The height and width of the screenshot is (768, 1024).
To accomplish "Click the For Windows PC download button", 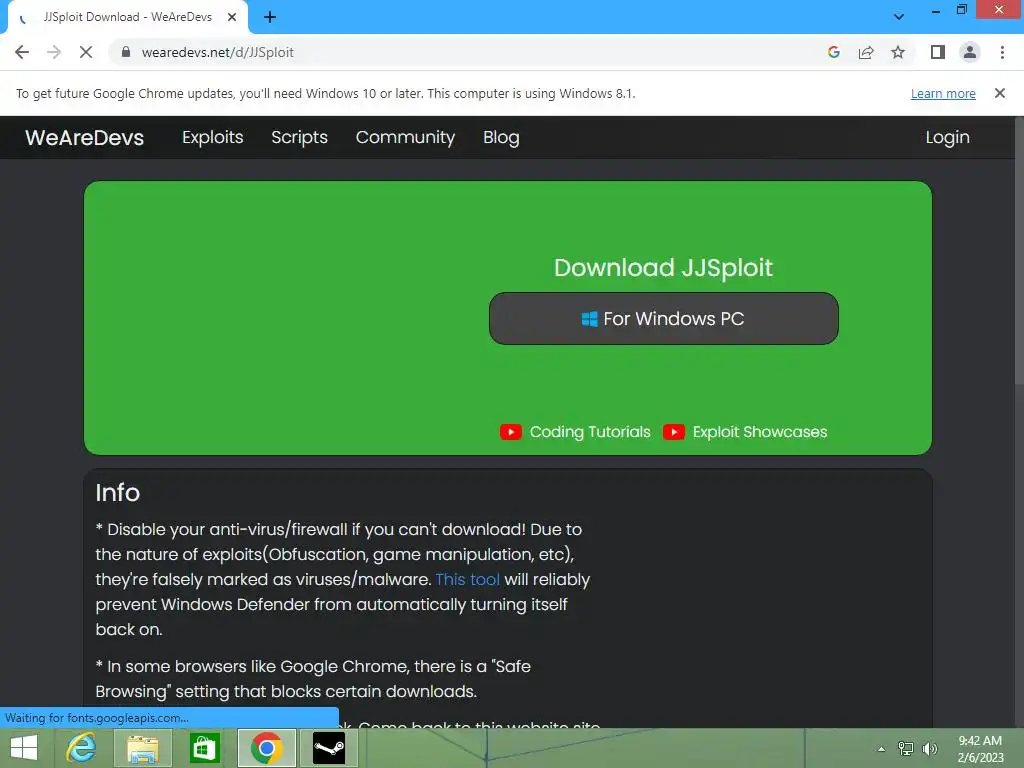I will pyautogui.click(x=664, y=319).
